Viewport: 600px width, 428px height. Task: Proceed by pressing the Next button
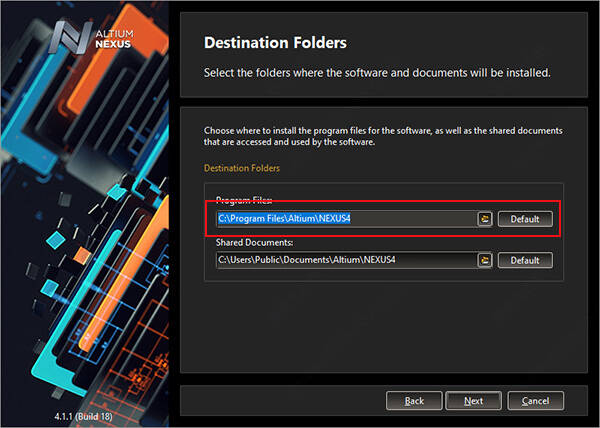click(473, 401)
